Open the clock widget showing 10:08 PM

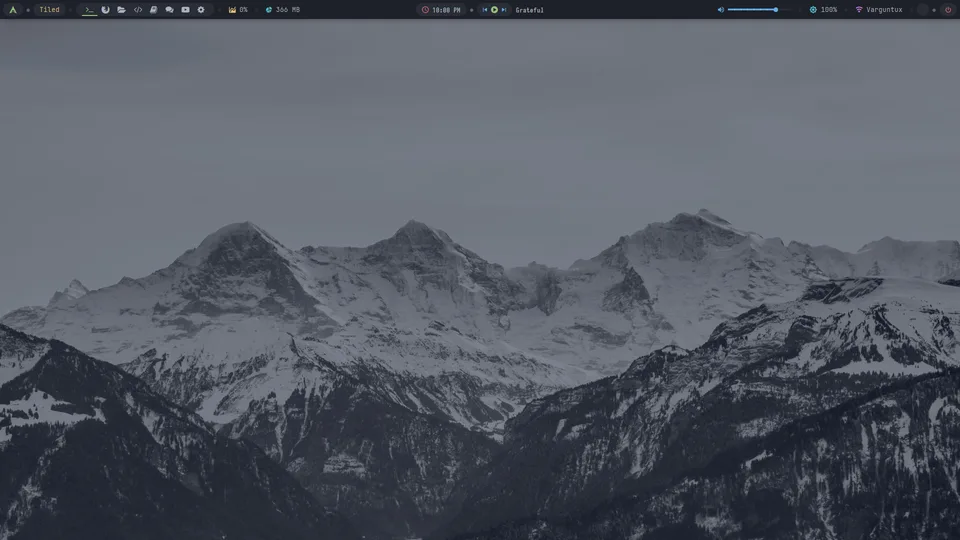click(x=441, y=10)
